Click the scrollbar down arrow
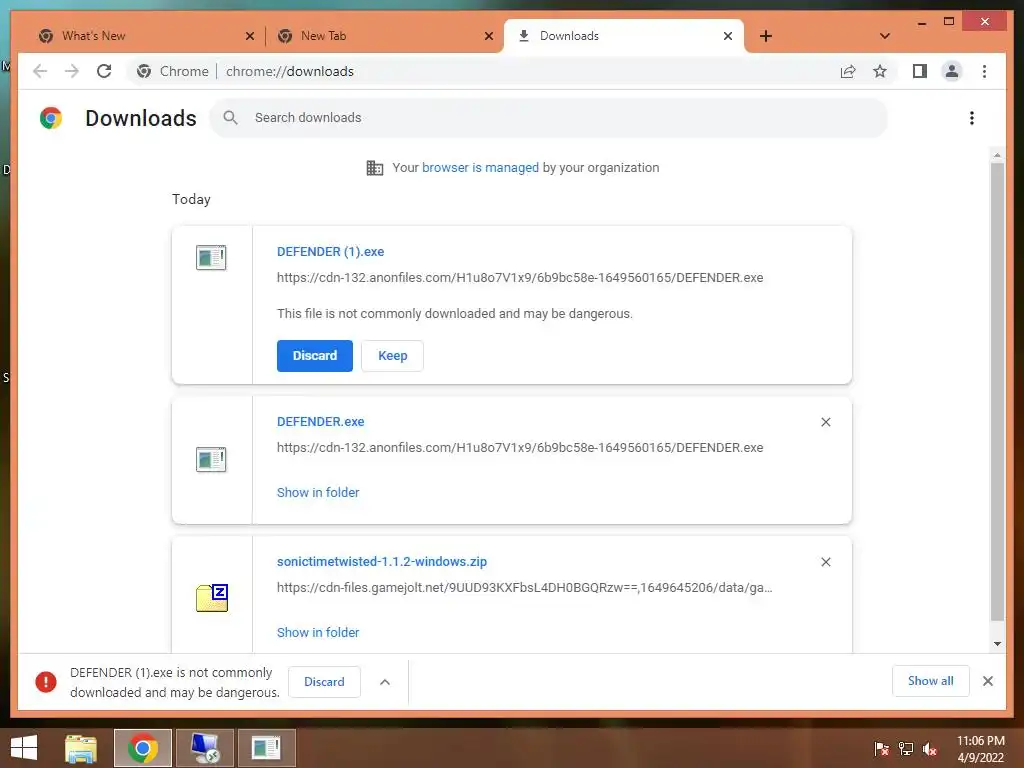 997,644
